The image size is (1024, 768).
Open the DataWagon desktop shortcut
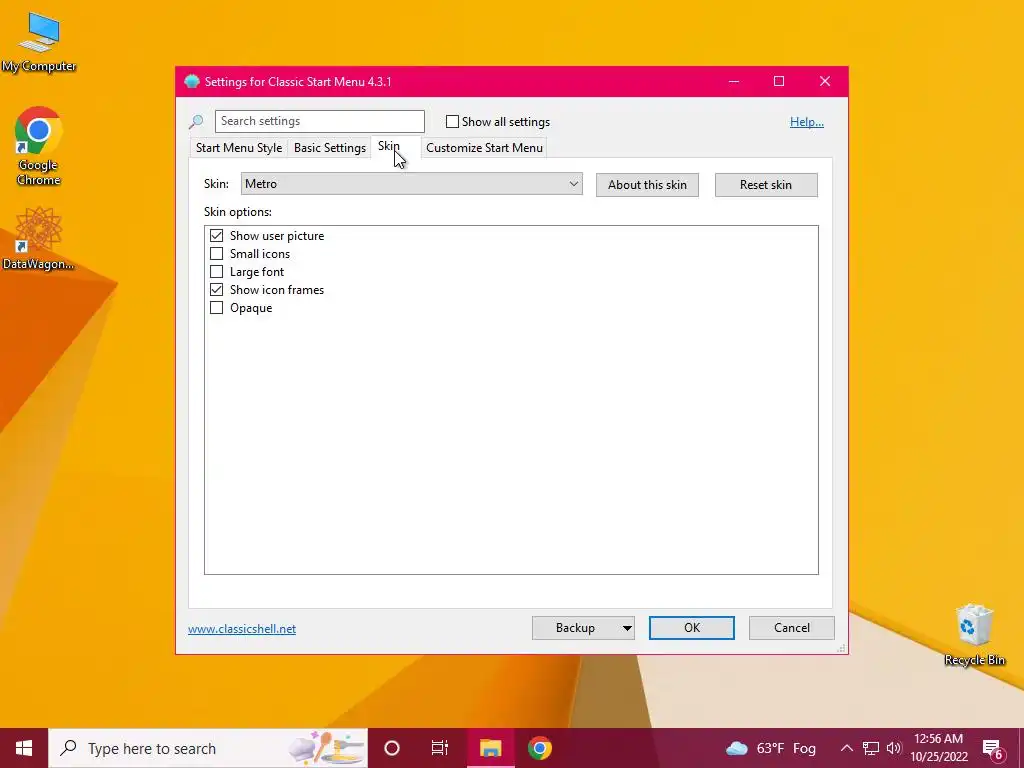tap(38, 238)
